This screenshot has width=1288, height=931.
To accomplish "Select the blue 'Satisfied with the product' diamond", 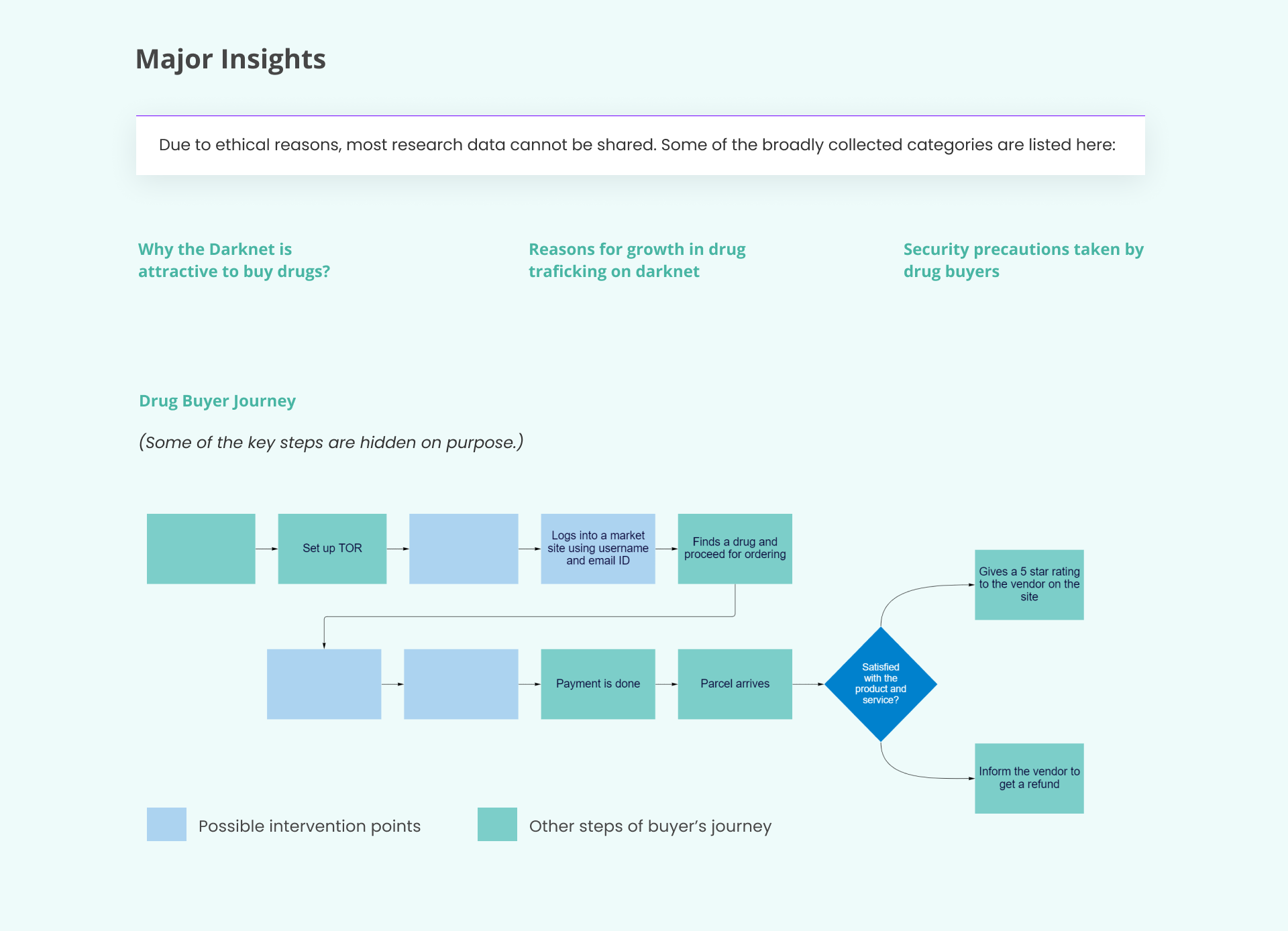I will coord(880,684).
